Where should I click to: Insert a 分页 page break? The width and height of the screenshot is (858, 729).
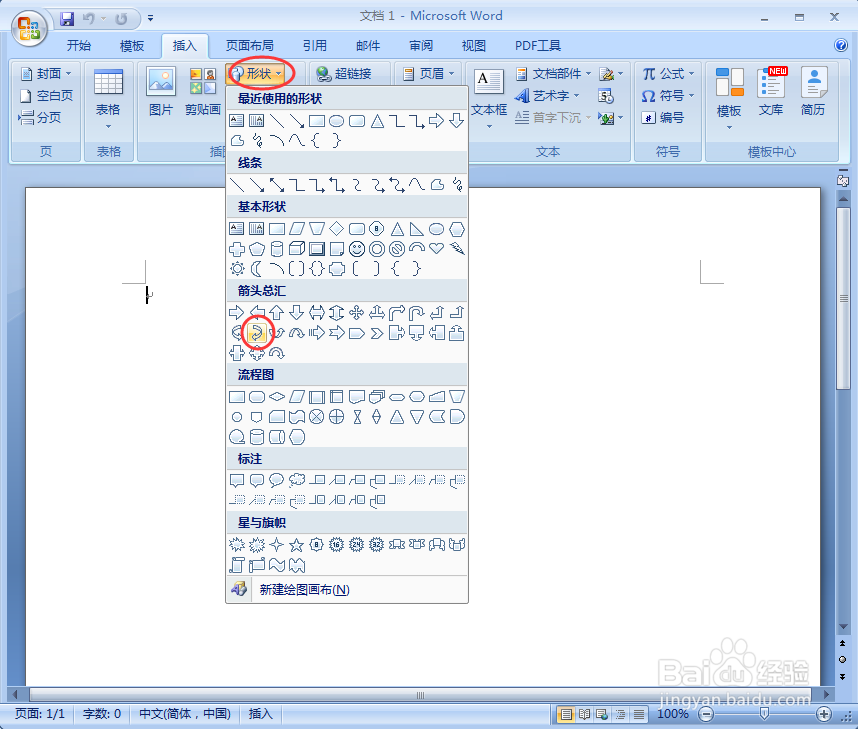(x=39, y=117)
